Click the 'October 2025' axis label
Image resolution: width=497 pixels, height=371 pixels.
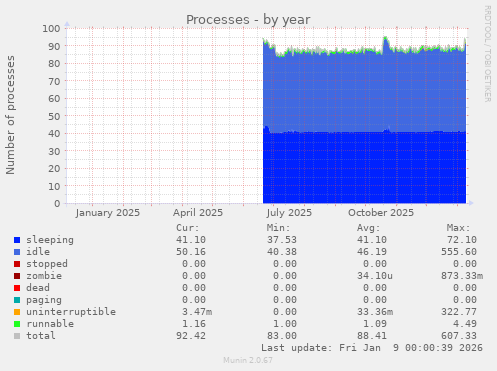pos(381,213)
